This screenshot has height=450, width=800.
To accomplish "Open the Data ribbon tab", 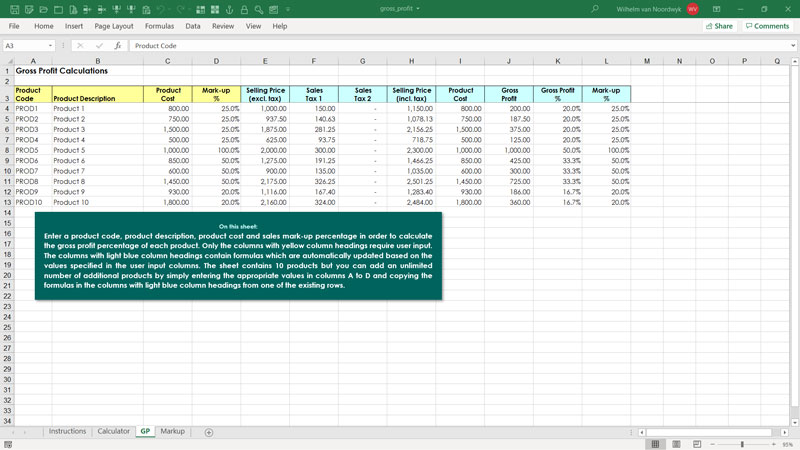I will (193, 26).
